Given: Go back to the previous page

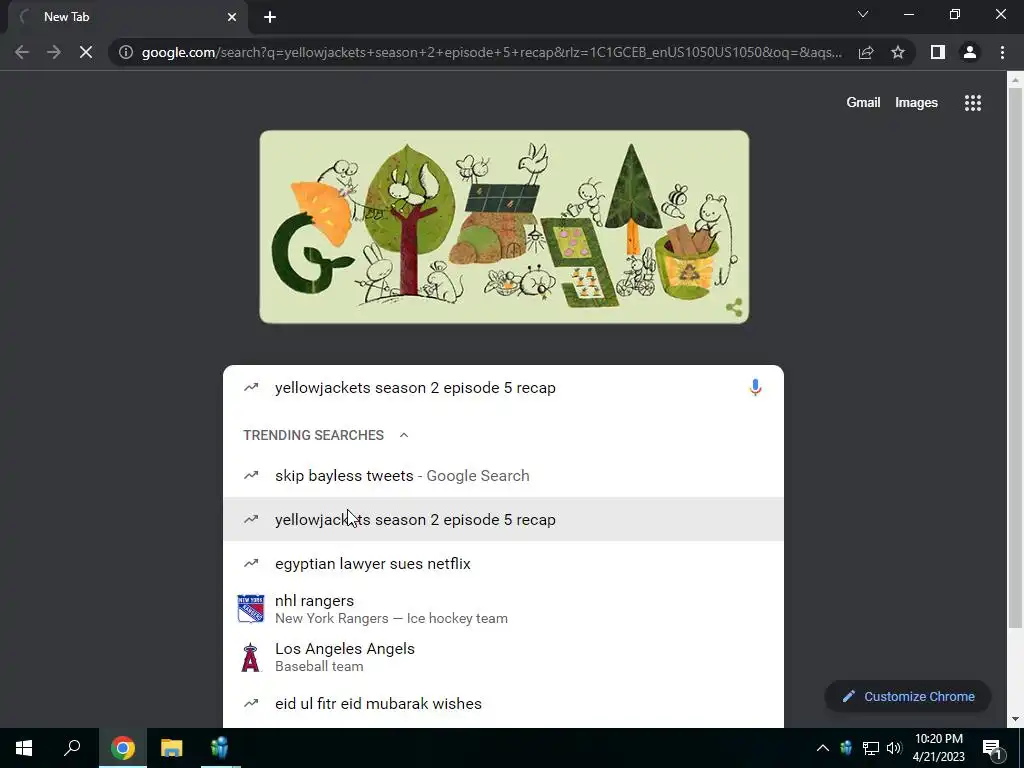Looking at the screenshot, I should pos(22,52).
